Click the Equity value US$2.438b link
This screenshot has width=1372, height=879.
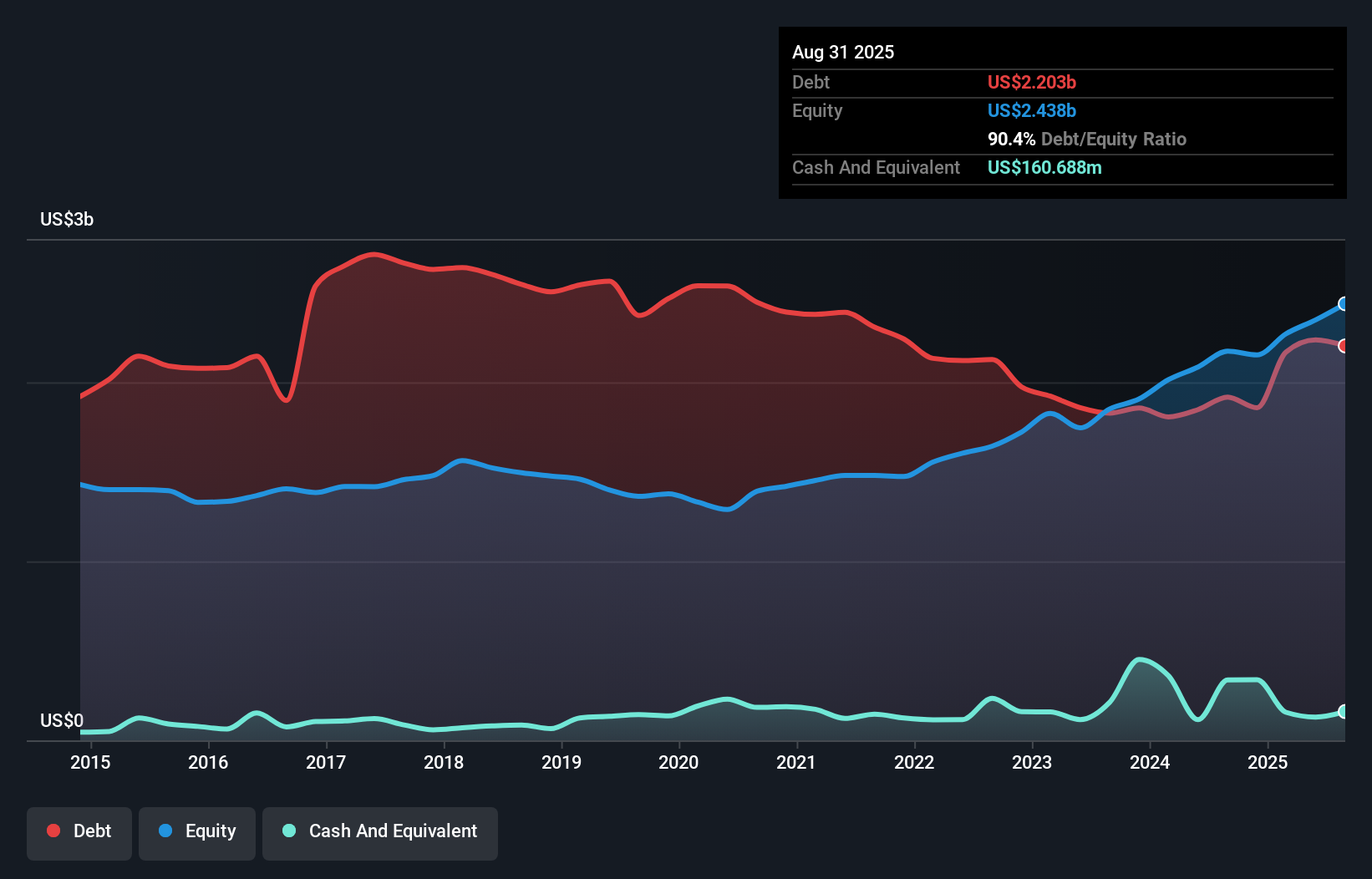pos(1032,110)
